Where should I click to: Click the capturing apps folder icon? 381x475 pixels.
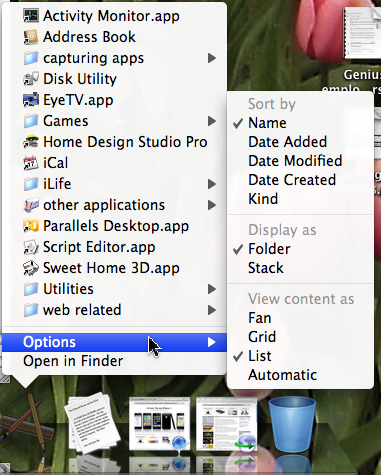pos(31,58)
